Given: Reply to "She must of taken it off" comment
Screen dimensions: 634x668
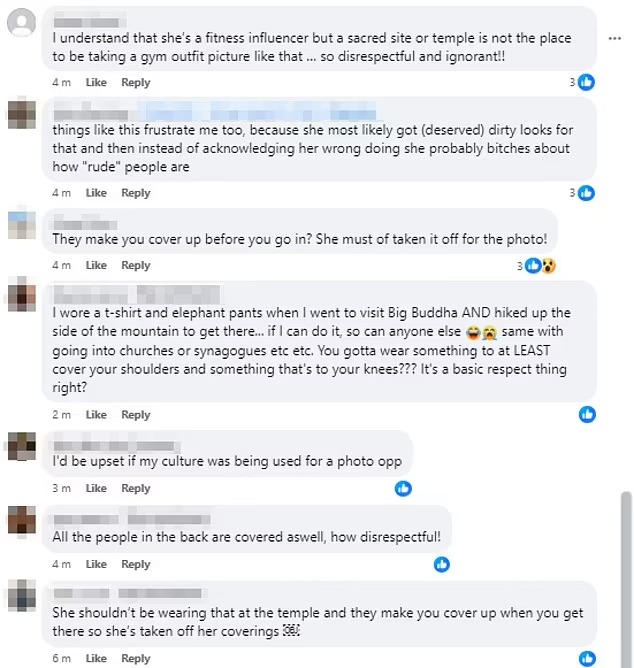Looking at the screenshot, I should [x=136, y=265].
